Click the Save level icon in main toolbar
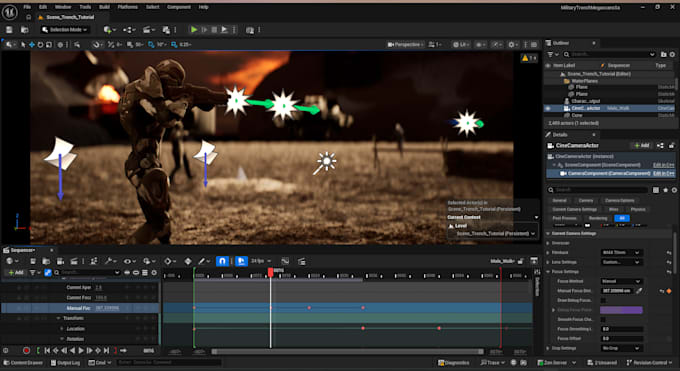The width and height of the screenshot is (680, 371). click(x=9, y=30)
